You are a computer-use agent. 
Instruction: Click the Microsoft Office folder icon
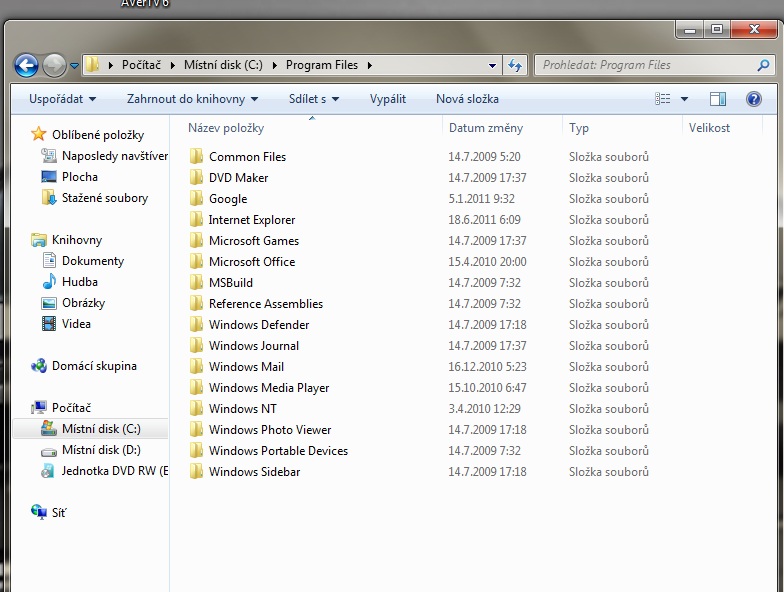click(x=196, y=262)
